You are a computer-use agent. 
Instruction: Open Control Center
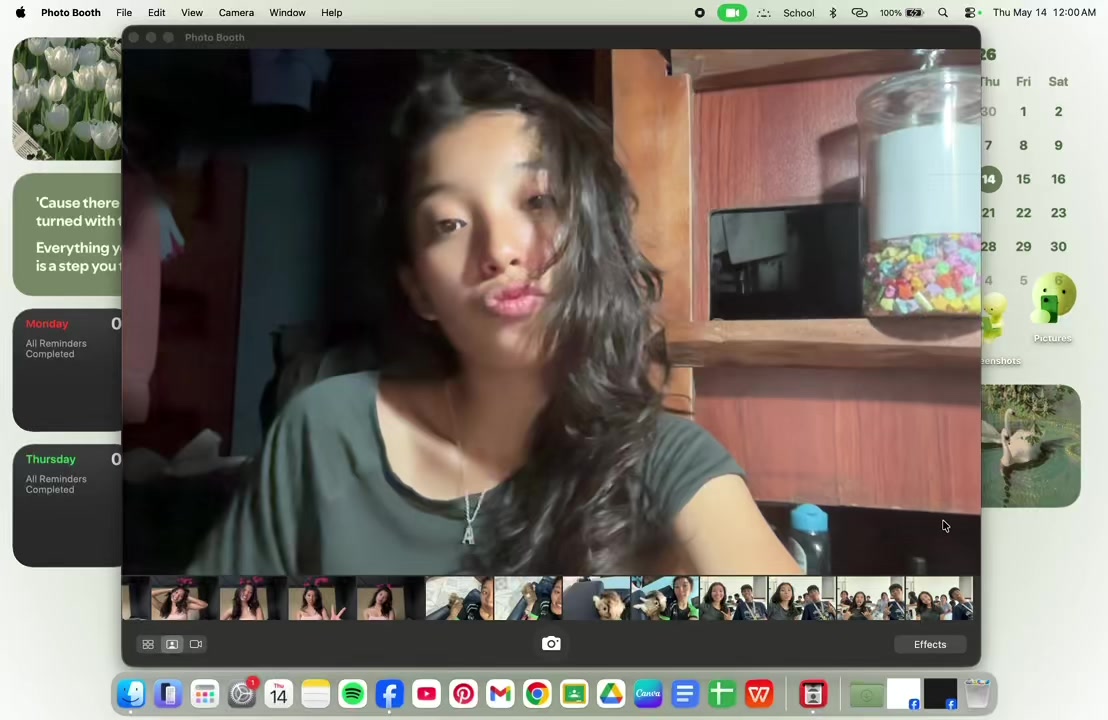click(x=971, y=13)
